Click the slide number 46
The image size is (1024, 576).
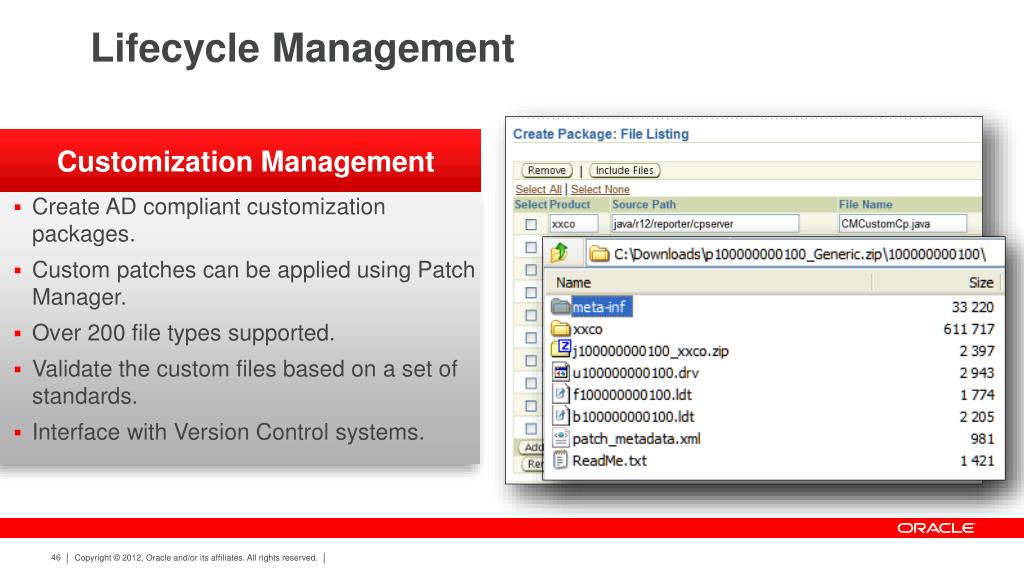(56, 558)
